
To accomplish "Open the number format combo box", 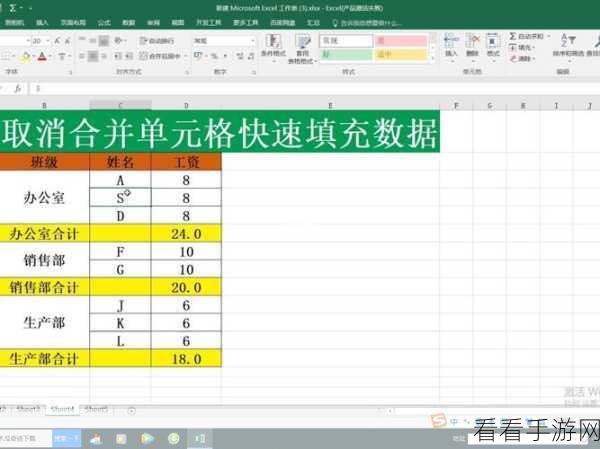I will 224,41.
